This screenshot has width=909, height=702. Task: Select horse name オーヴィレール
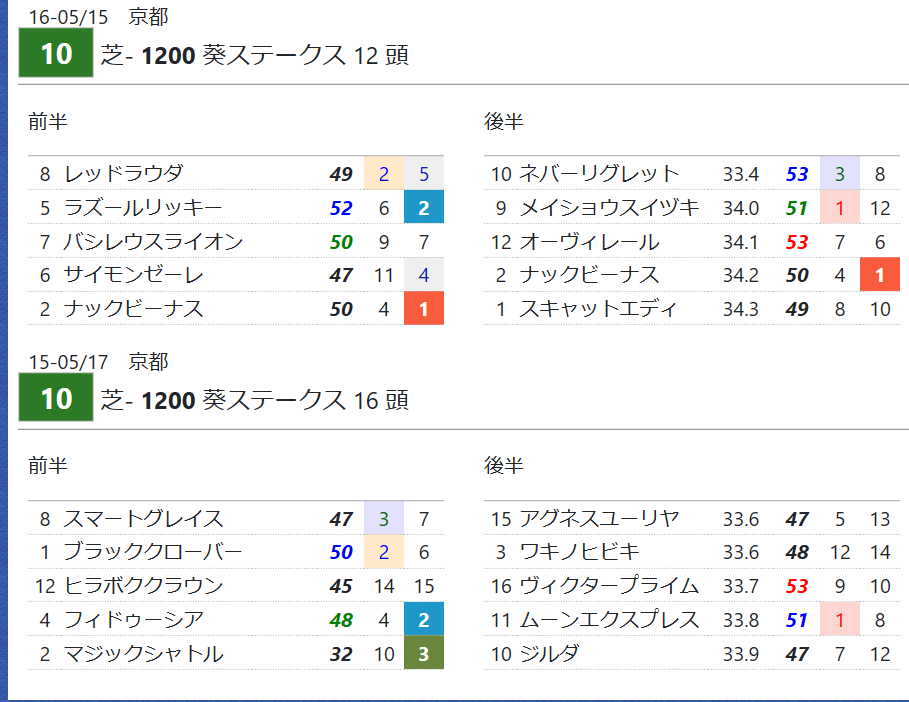point(589,241)
